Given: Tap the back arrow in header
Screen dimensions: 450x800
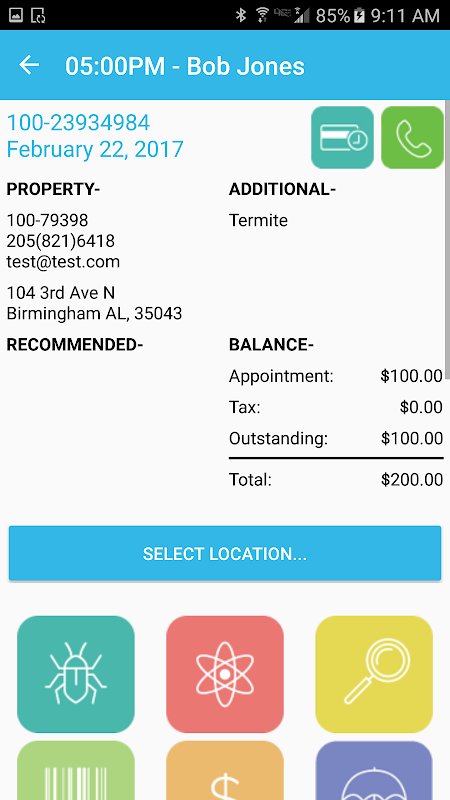Looking at the screenshot, I should 29,65.
